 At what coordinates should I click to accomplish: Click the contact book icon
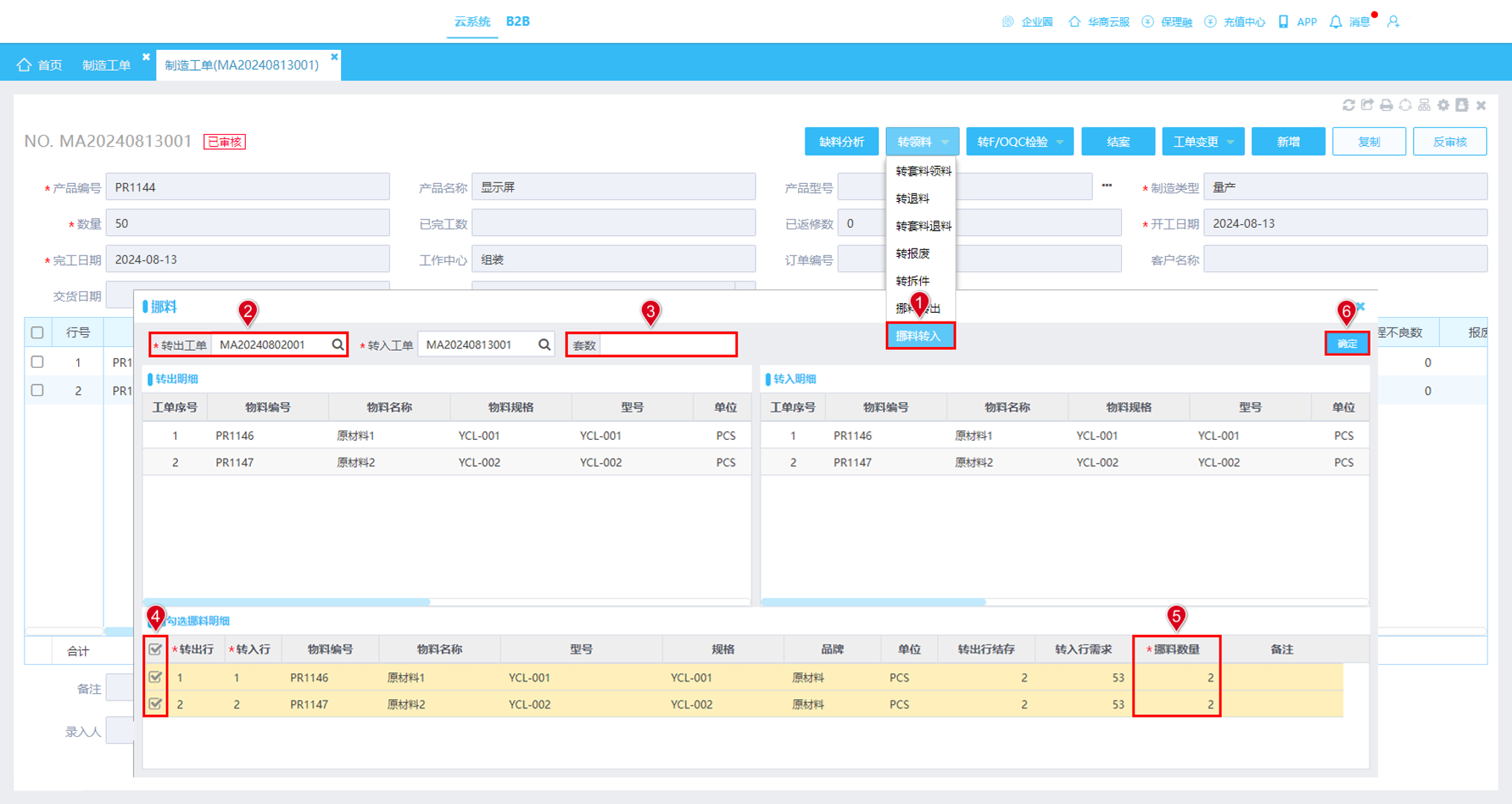[1462, 105]
